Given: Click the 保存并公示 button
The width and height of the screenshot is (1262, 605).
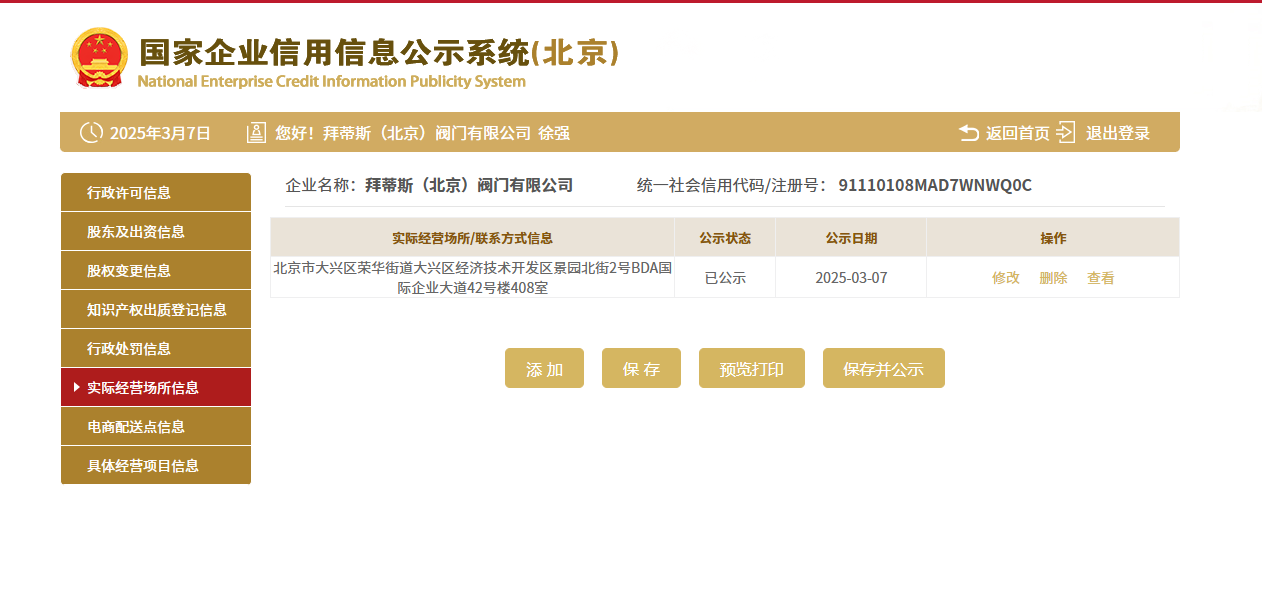Looking at the screenshot, I should 884,368.
